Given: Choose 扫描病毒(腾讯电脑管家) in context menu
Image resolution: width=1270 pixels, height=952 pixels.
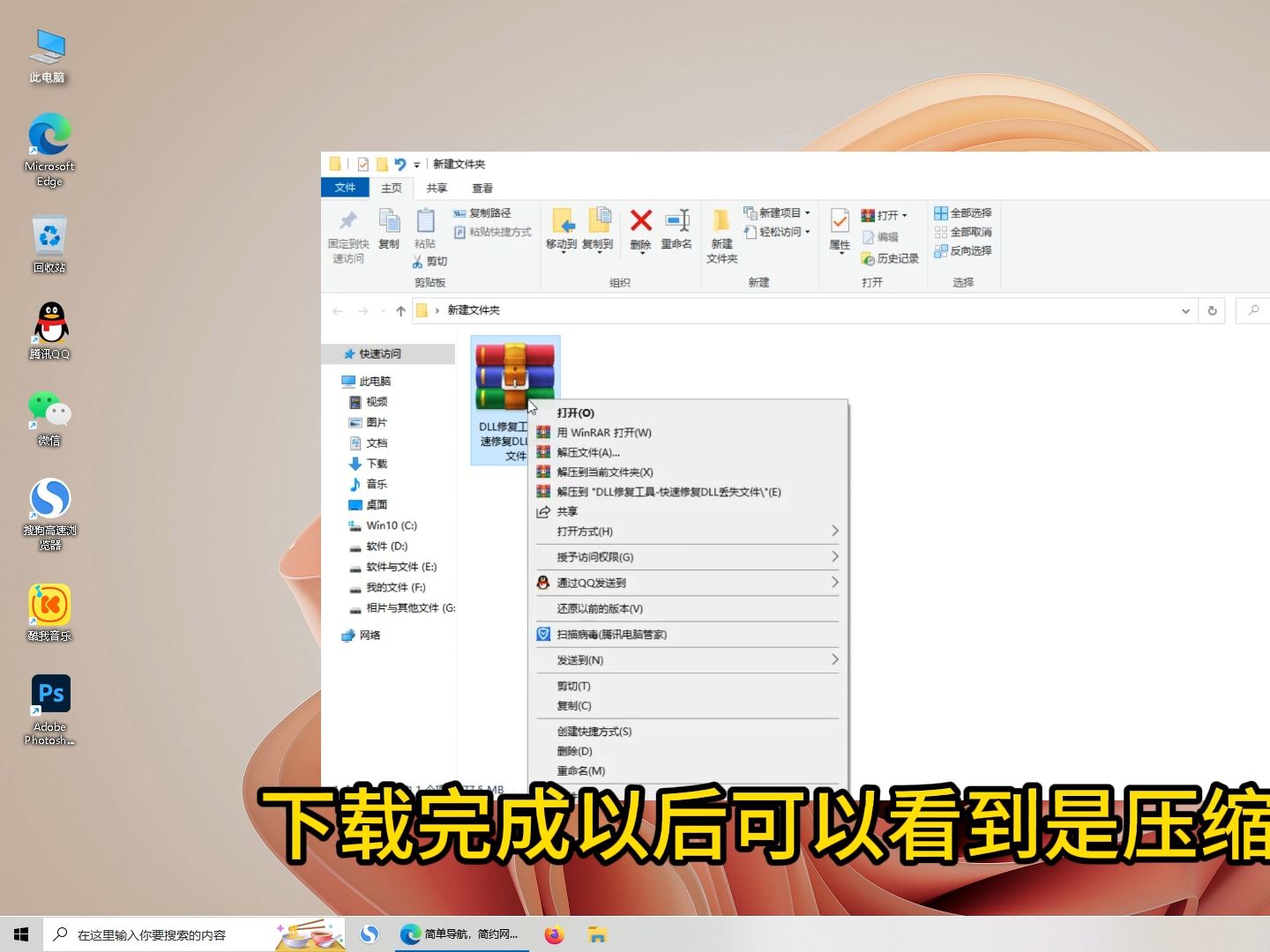Looking at the screenshot, I should click(x=688, y=635).
